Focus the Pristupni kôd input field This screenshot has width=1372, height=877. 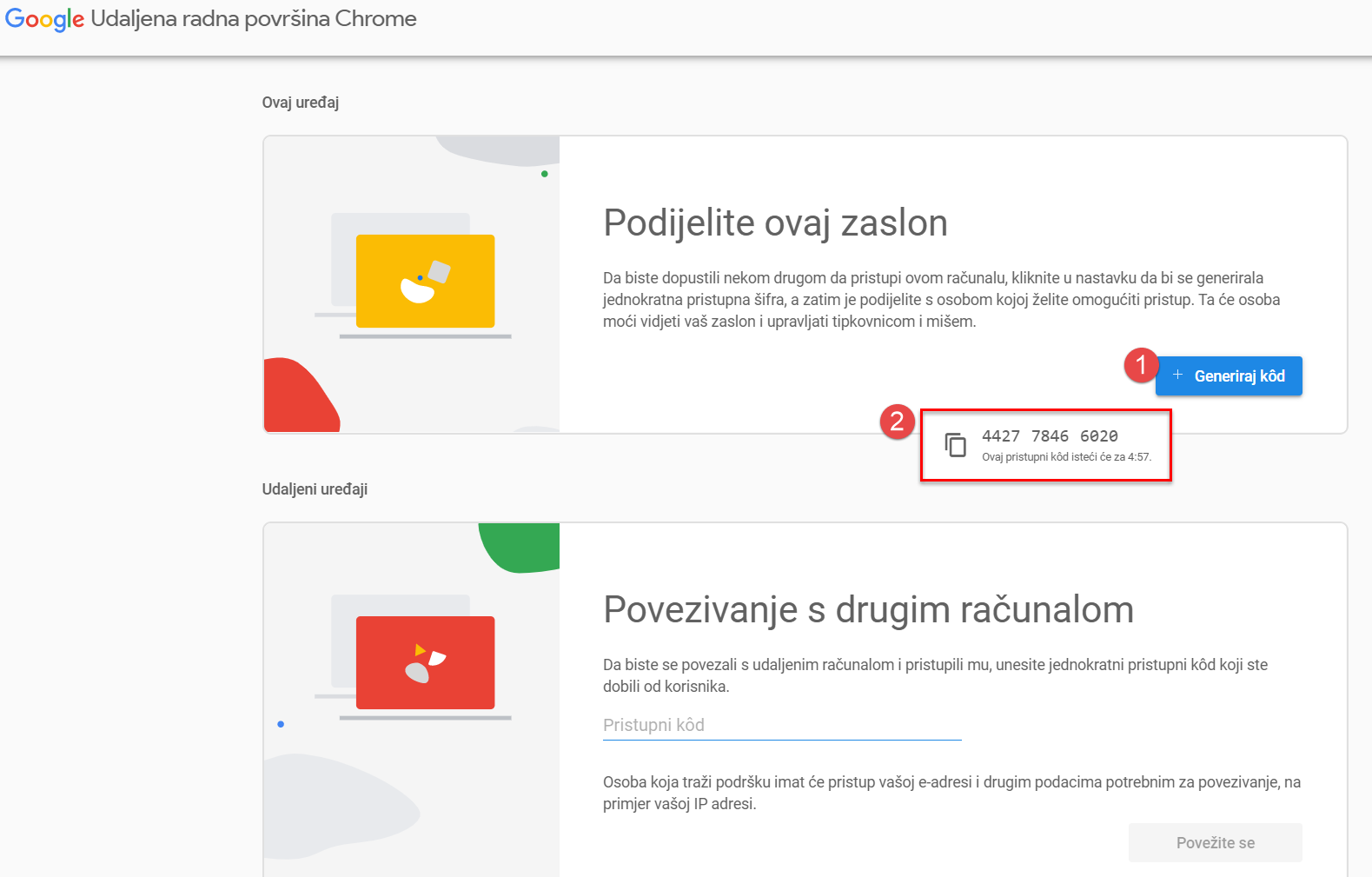[x=782, y=725]
